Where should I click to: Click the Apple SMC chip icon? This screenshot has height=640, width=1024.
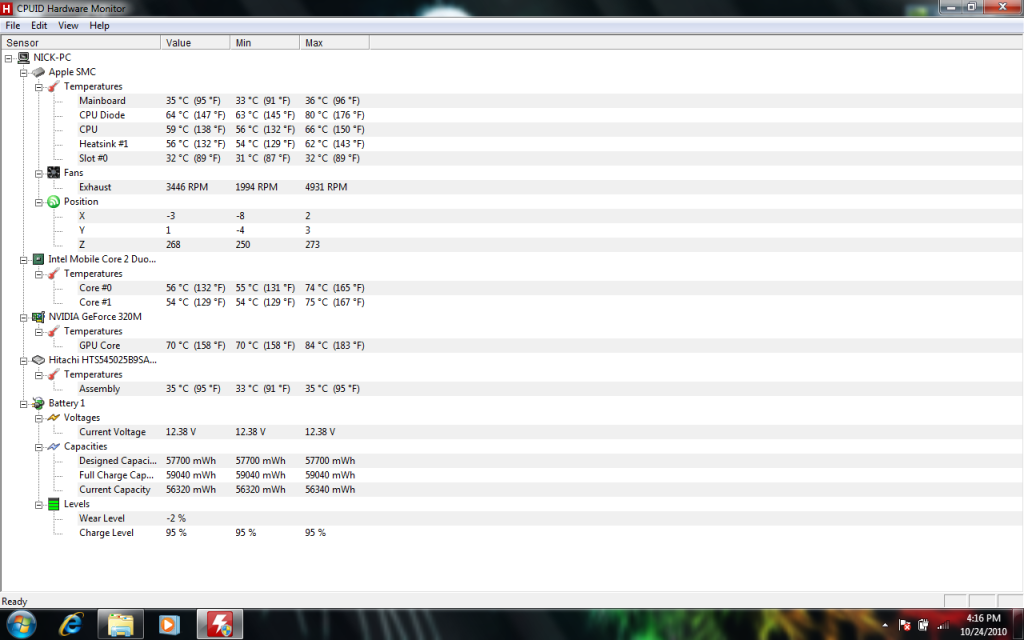pyautogui.click(x=39, y=72)
